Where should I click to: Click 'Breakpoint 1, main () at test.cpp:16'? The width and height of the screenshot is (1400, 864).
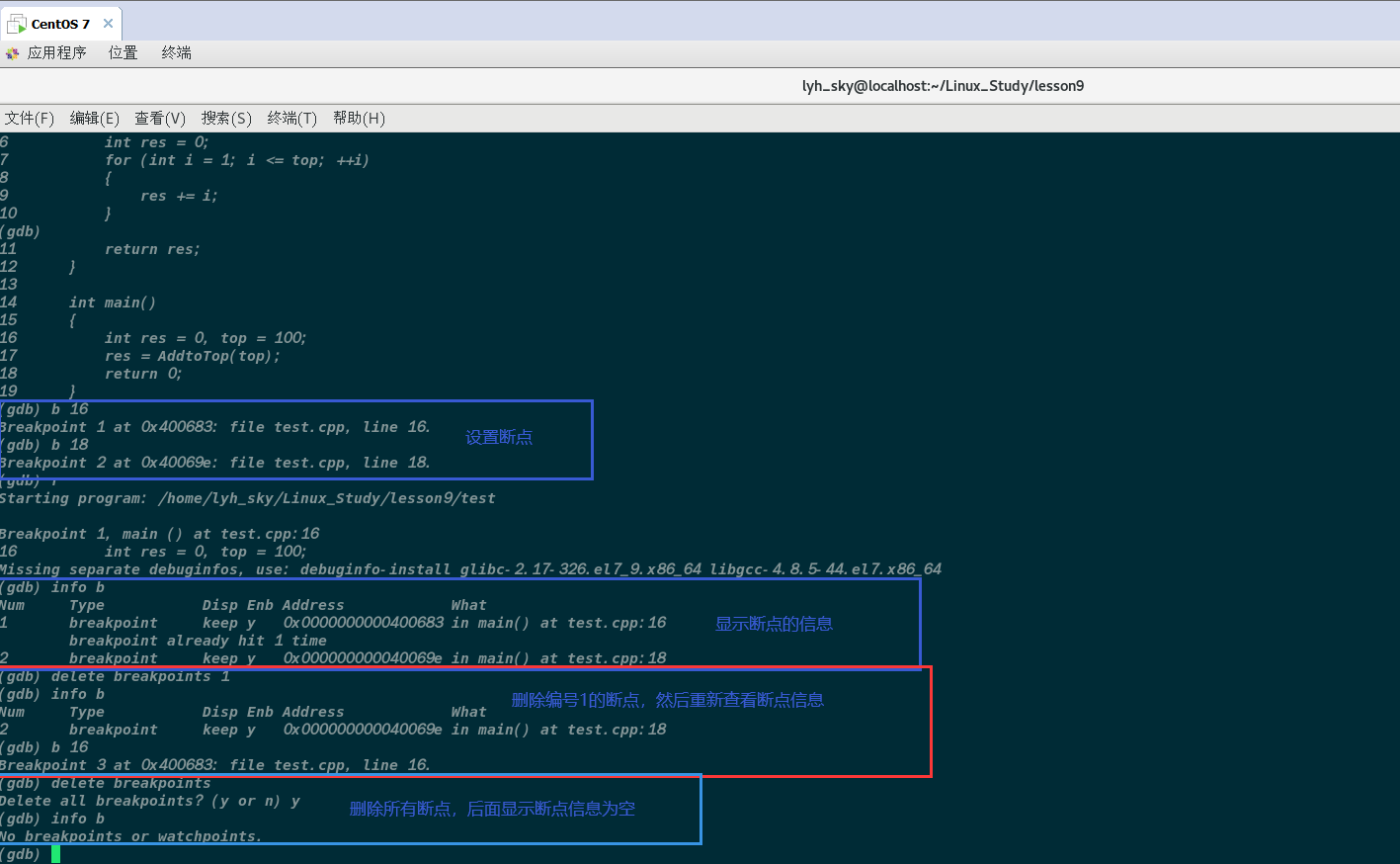pyautogui.click(x=160, y=534)
